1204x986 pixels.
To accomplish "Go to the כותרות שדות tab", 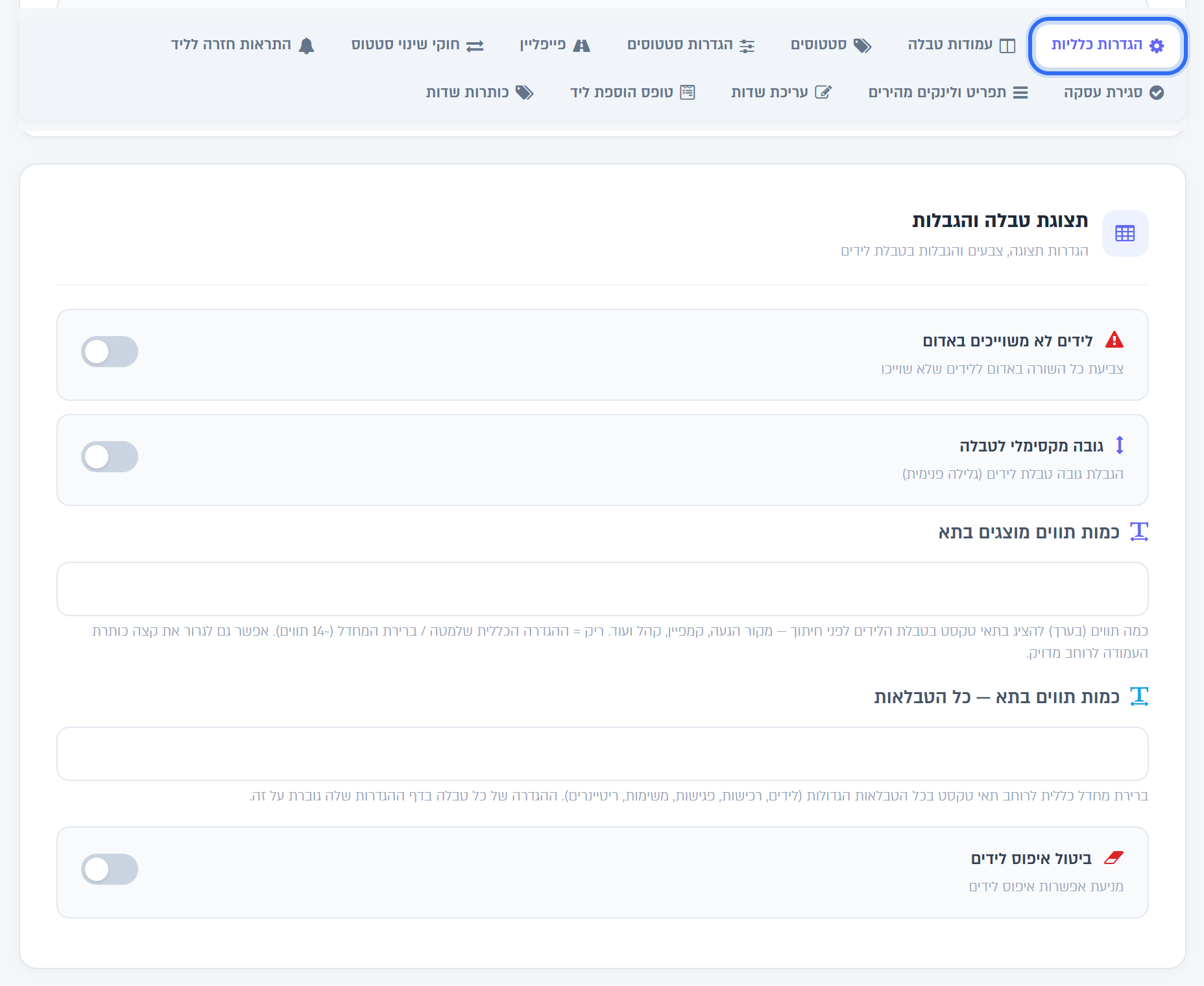I will click(479, 93).
